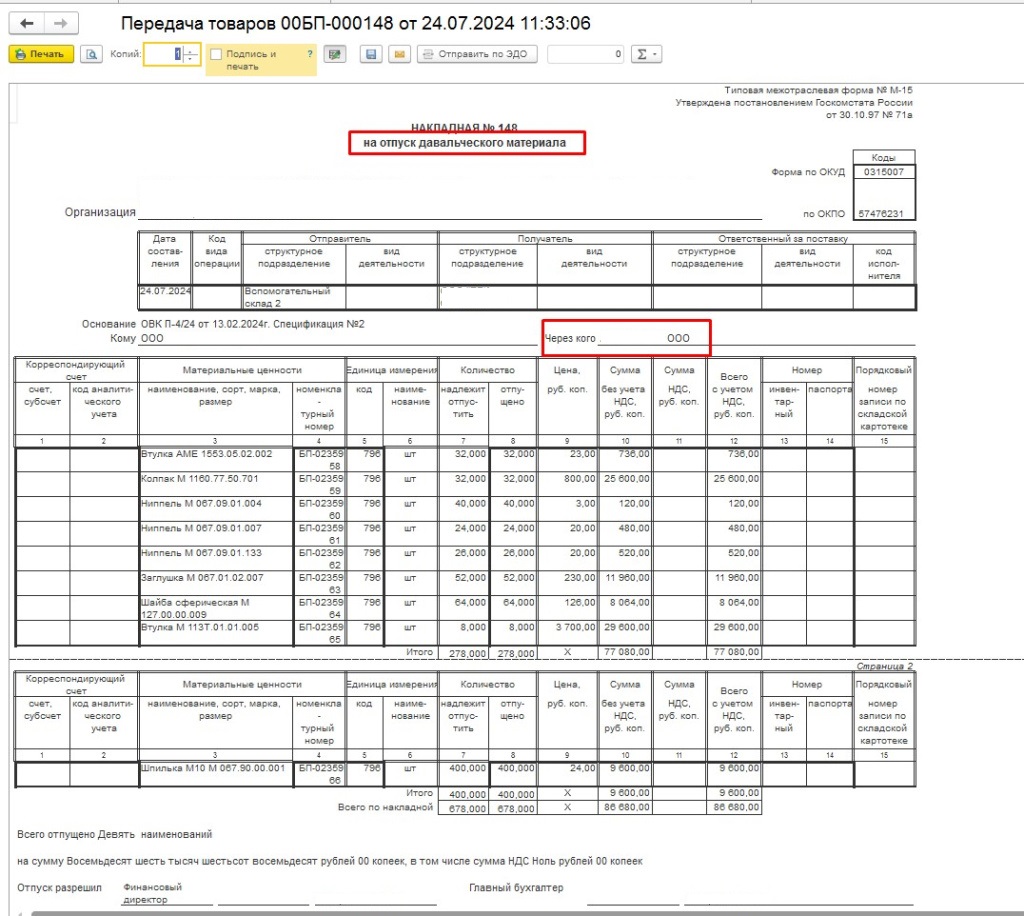Click the highlighted давальческого материала title
The image size is (1024, 916).
464,143
